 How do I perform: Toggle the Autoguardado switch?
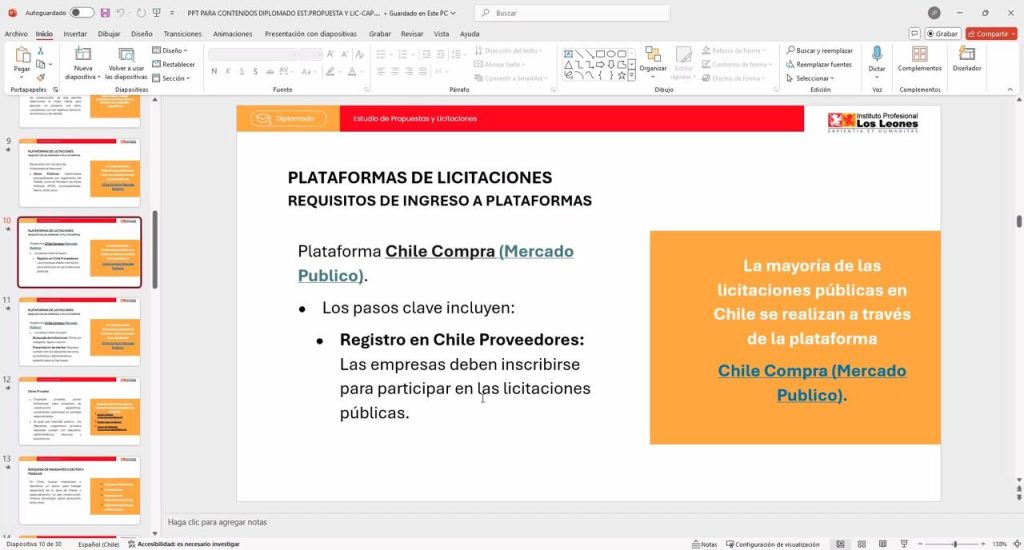82,12
